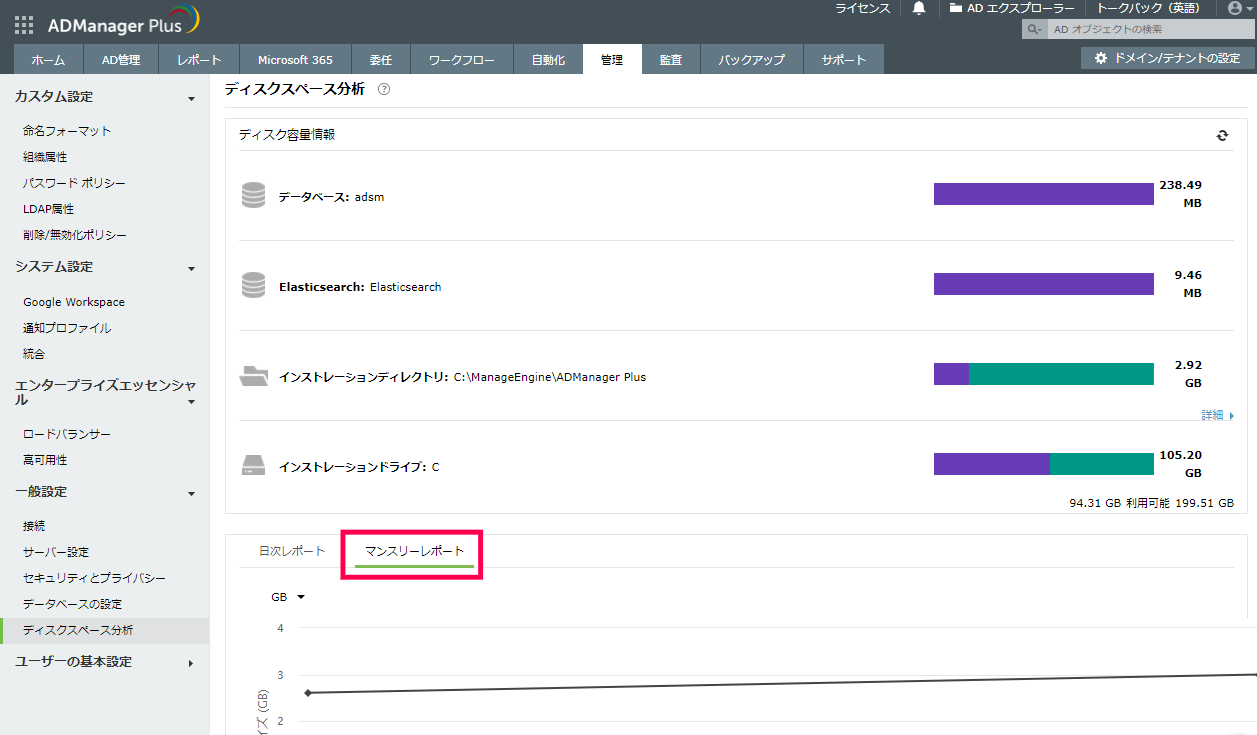This screenshot has width=1257, height=735.
Task: Open the サポート tab
Action: 844,60
